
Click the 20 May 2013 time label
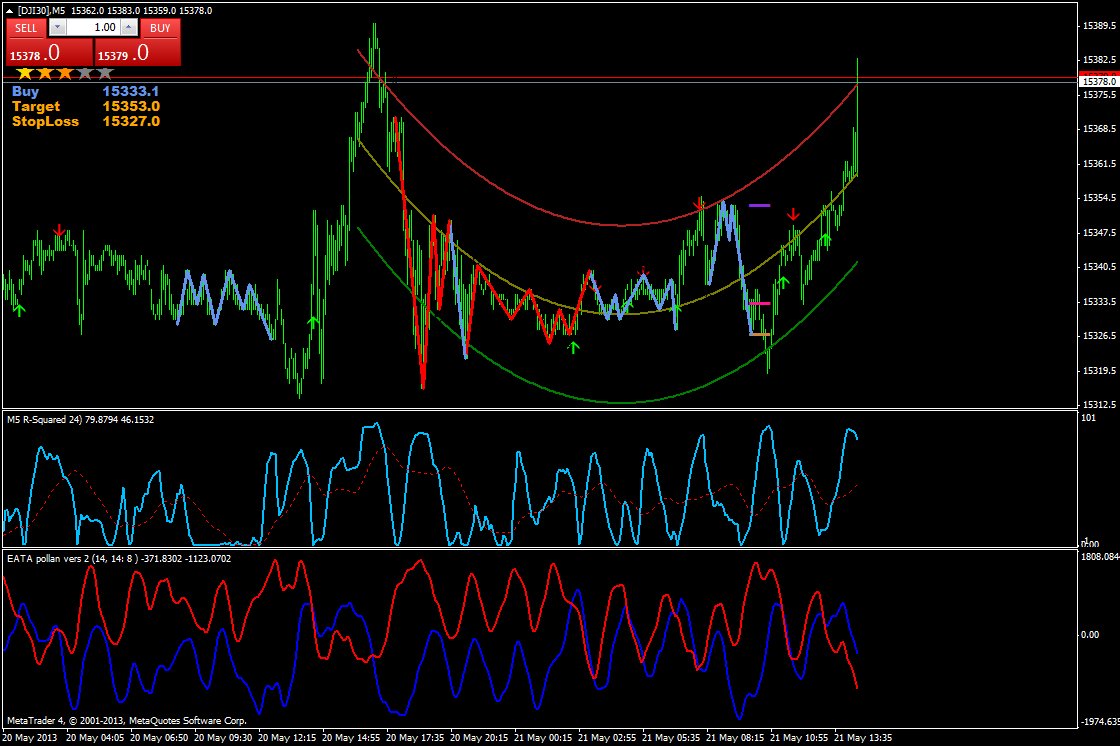tap(29, 737)
